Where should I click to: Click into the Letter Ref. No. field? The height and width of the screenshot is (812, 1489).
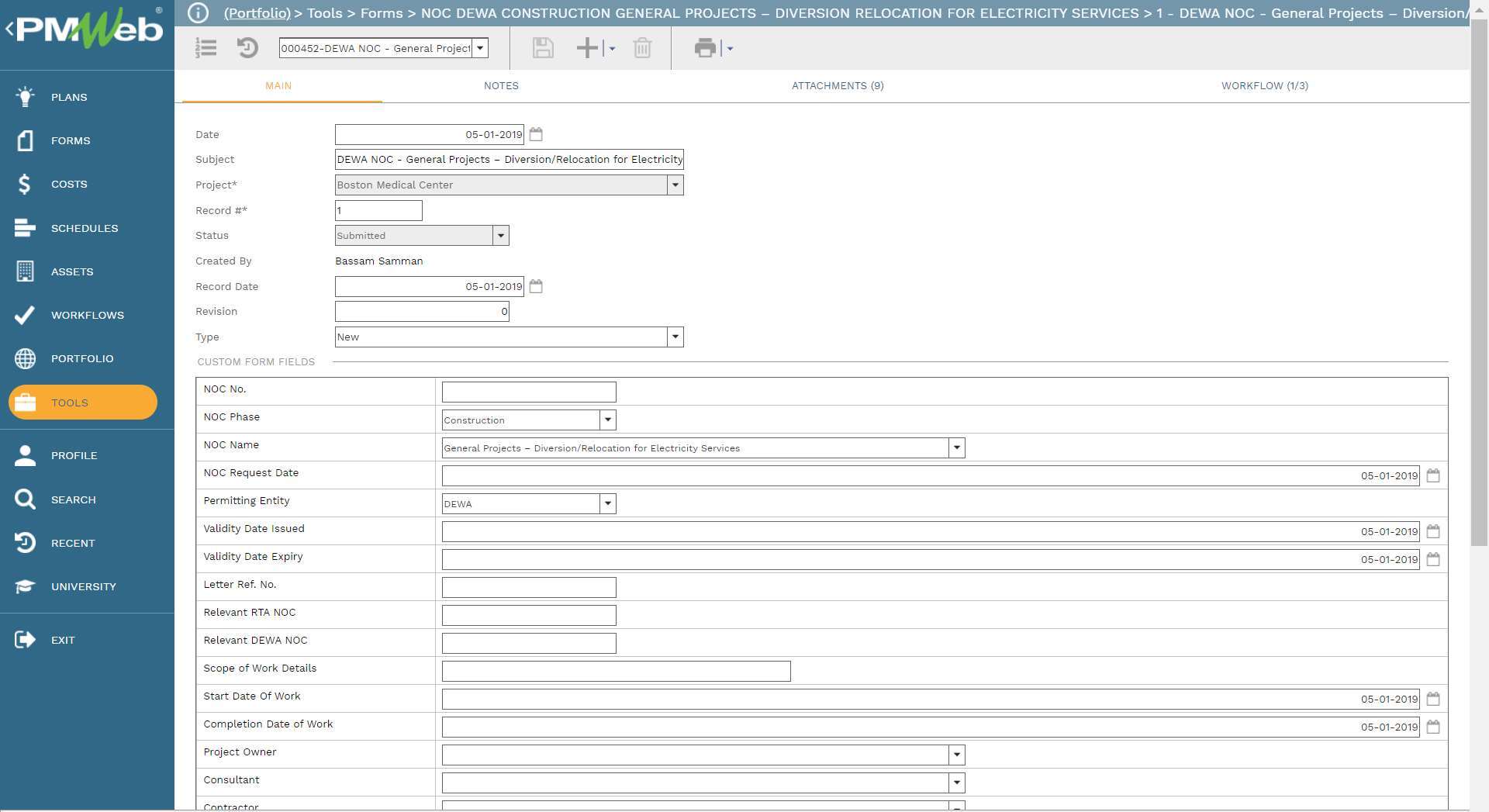click(x=529, y=587)
